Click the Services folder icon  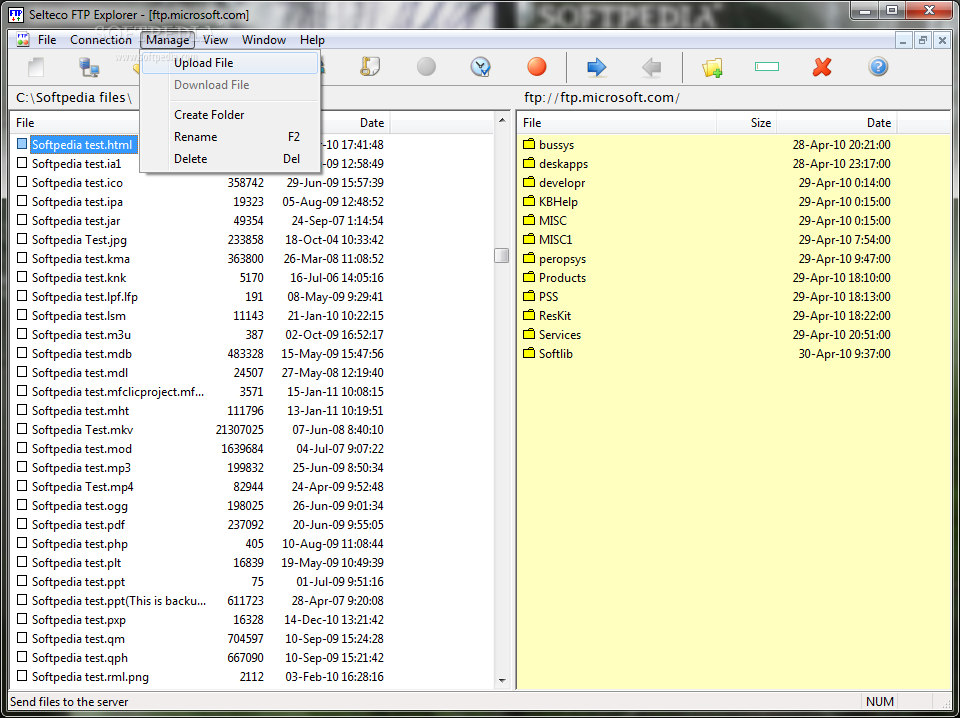(530, 334)
